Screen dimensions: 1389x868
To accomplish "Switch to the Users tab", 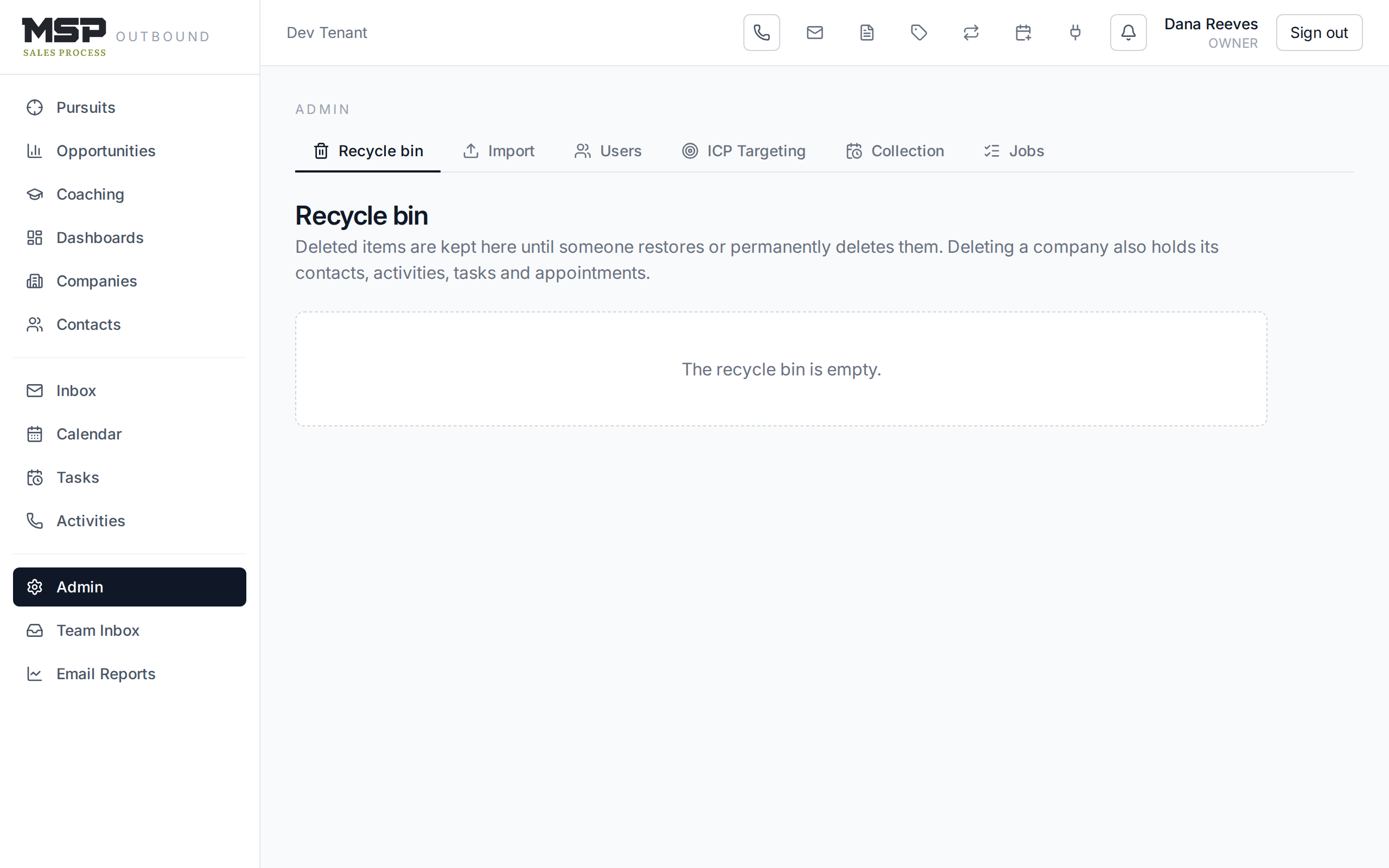I will [608, 151].
